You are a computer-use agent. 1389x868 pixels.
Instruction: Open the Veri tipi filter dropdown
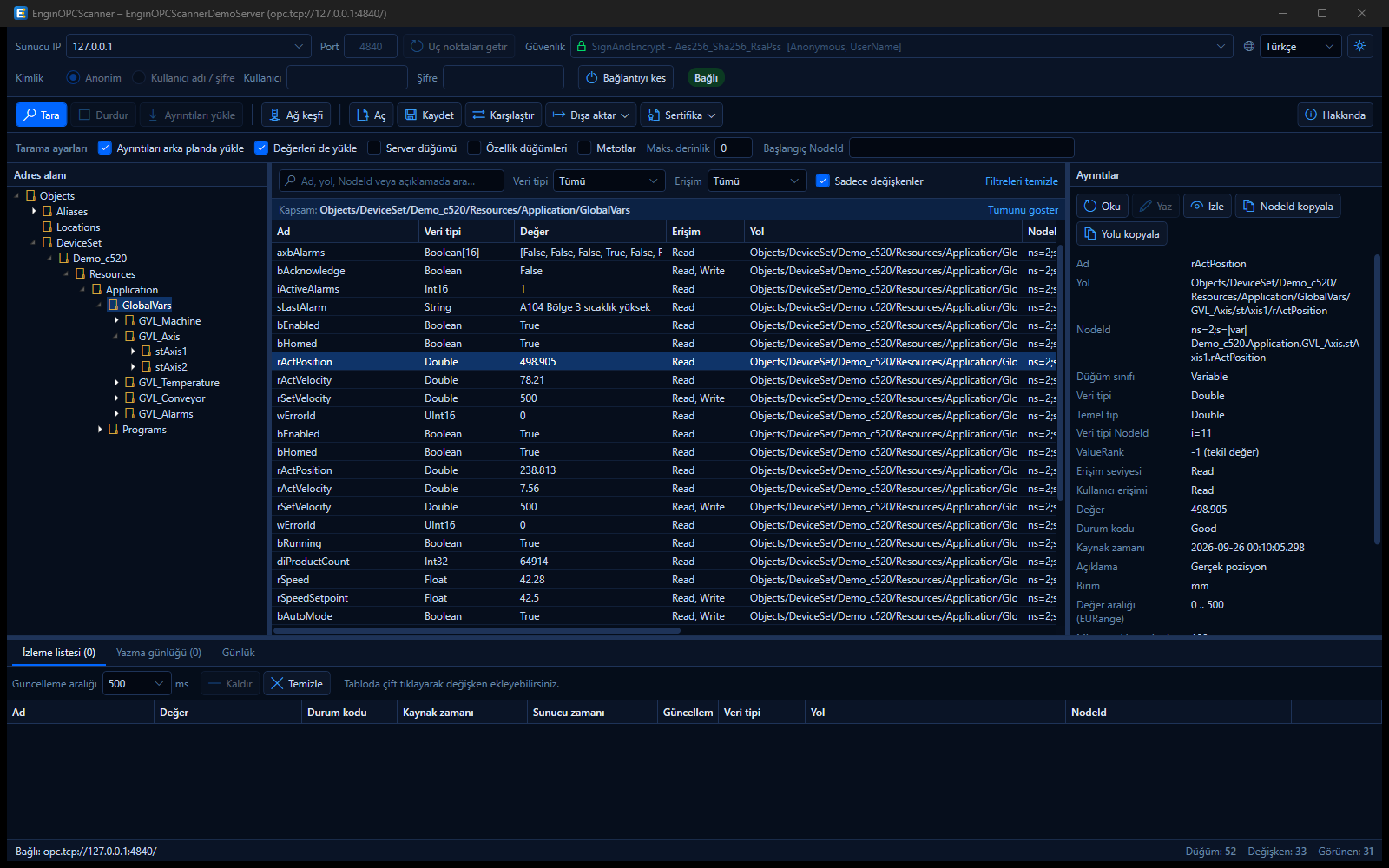click(x=609, y=181)
